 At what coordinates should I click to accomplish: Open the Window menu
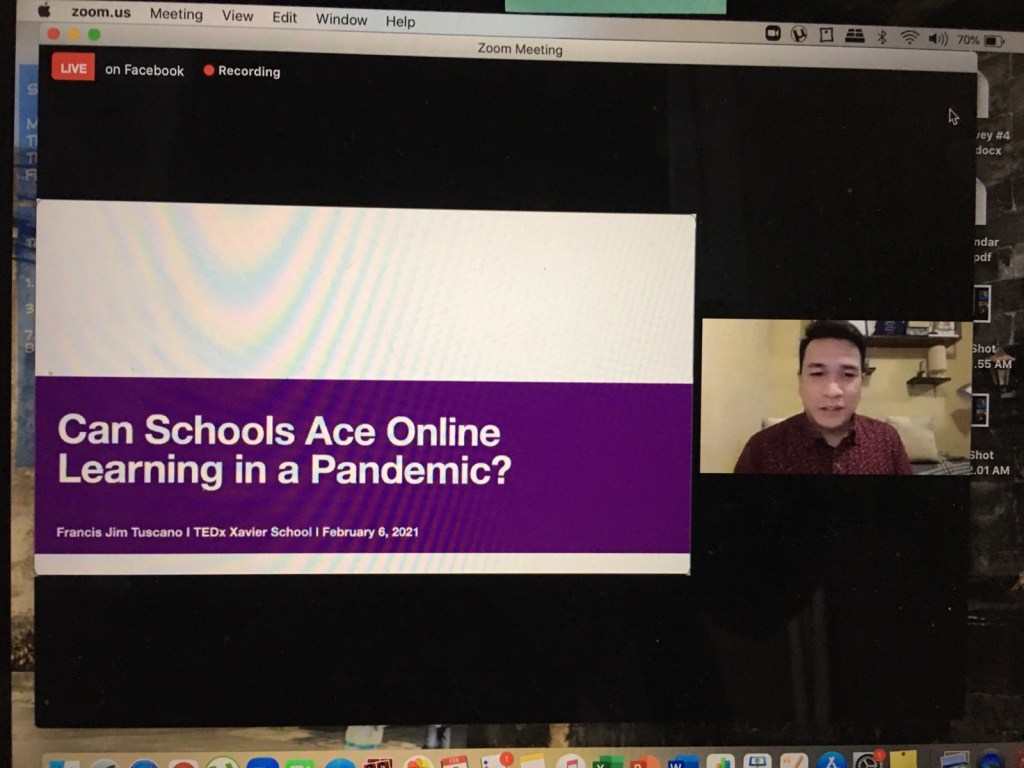point(341,19)
